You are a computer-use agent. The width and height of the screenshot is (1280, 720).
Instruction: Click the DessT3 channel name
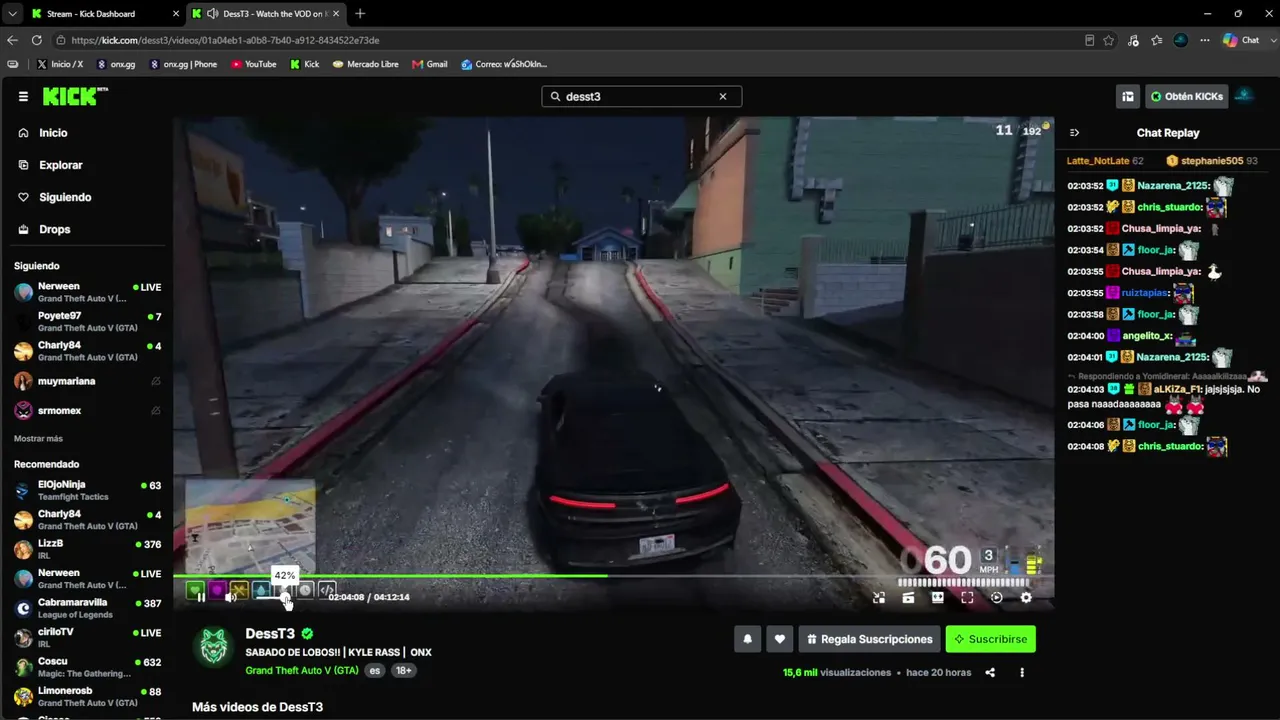click(x=270, y=634)
